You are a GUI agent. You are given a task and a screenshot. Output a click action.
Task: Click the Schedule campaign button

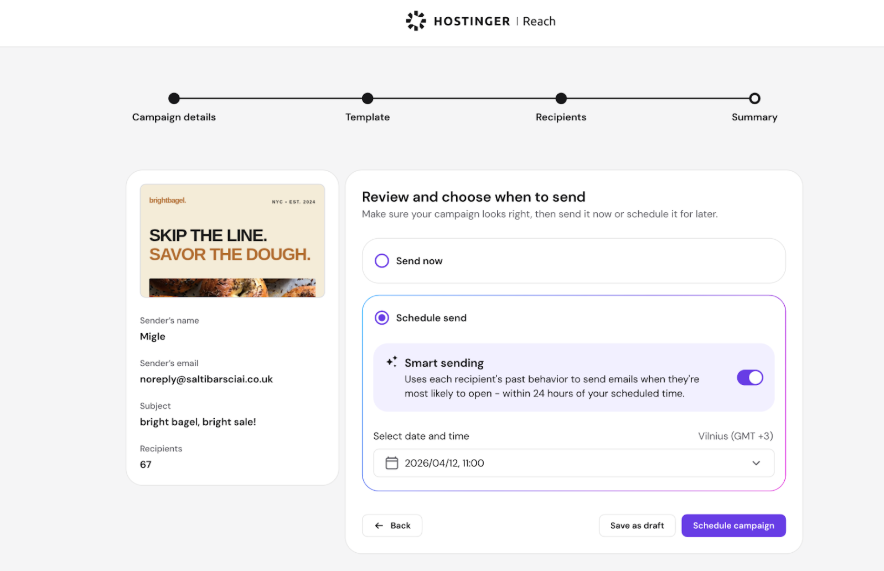click(733, 526)
